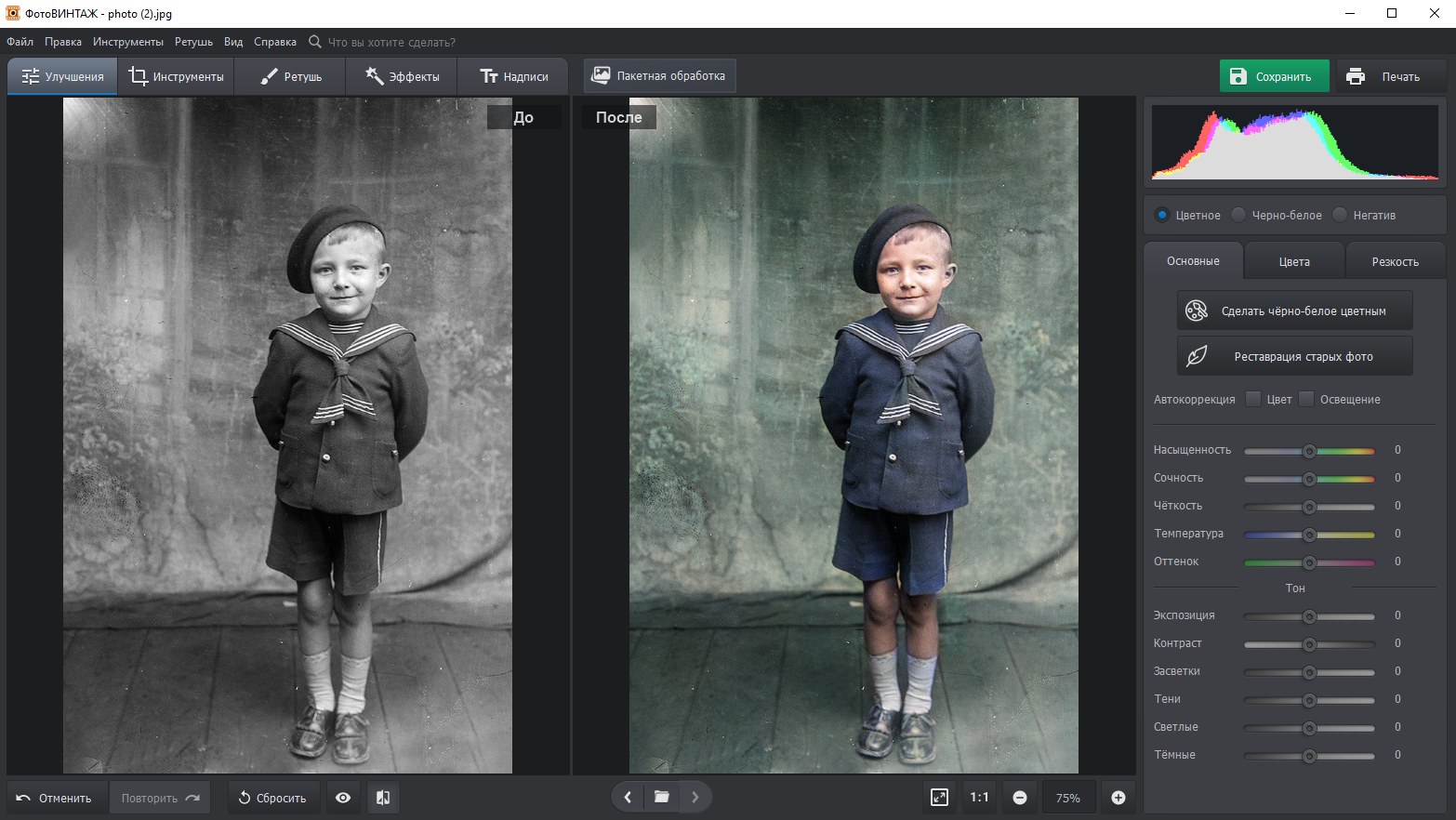Click Сделать чёрно-белое цветным button
The height and width of the screenshot is (820, 1456).
(1294, 311)
